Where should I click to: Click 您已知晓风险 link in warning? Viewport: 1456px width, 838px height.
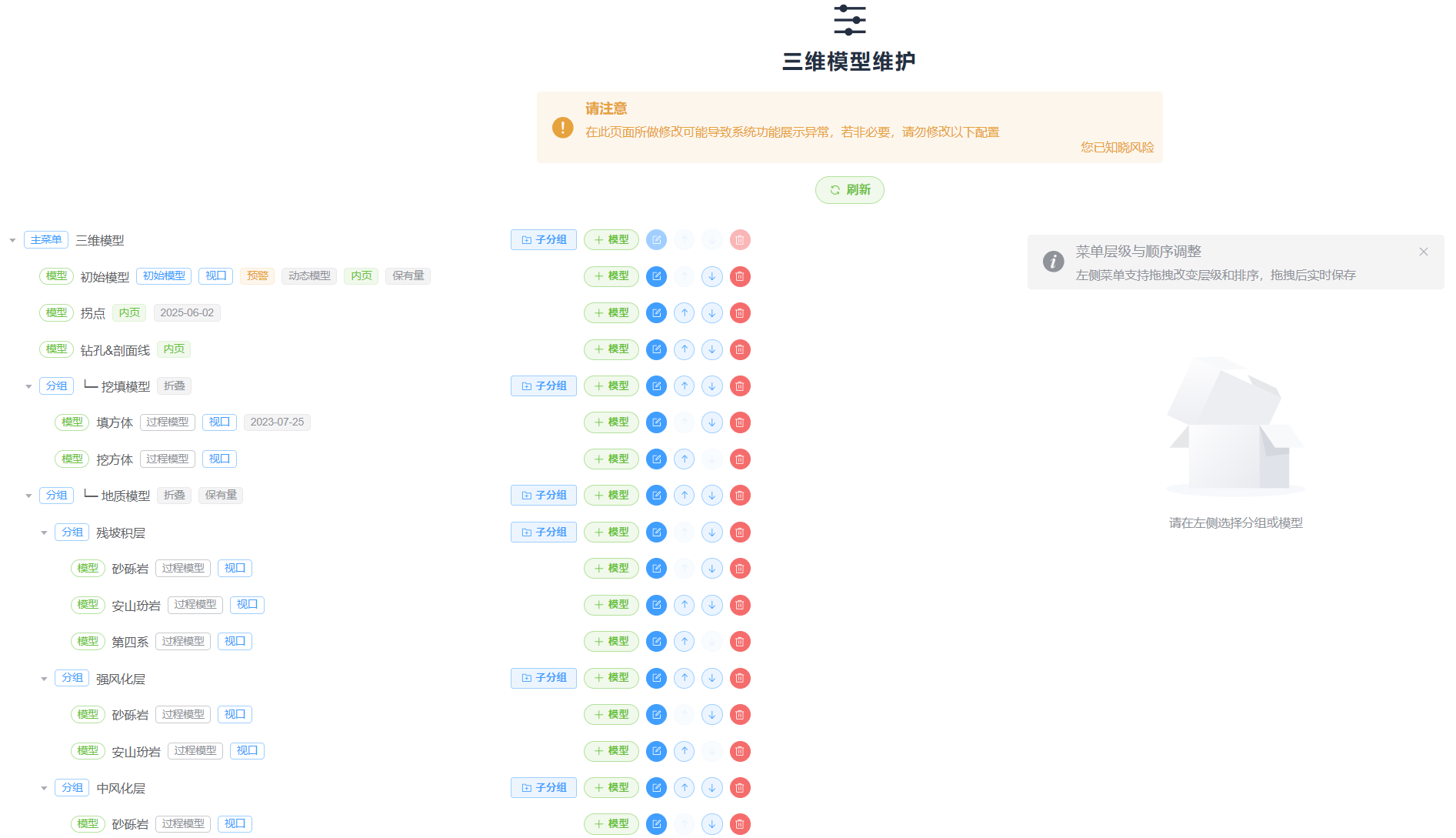(x=1117, y=147)
